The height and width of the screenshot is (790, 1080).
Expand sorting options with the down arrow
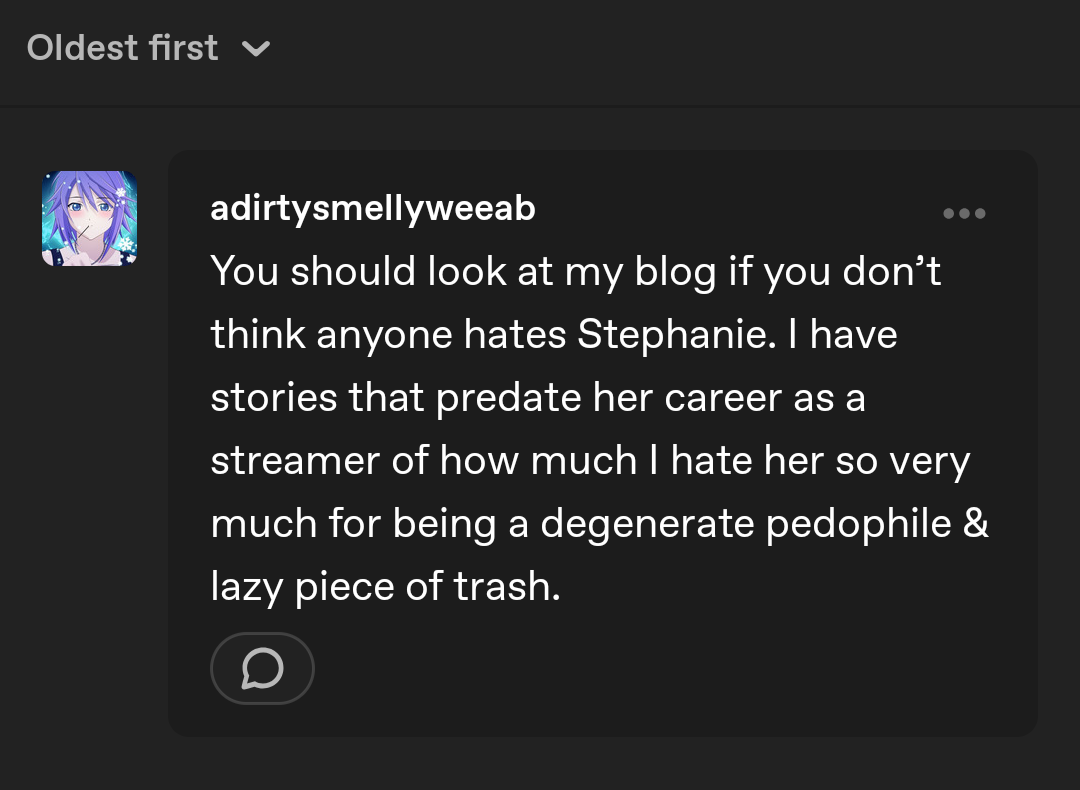[x=256, y=48]
